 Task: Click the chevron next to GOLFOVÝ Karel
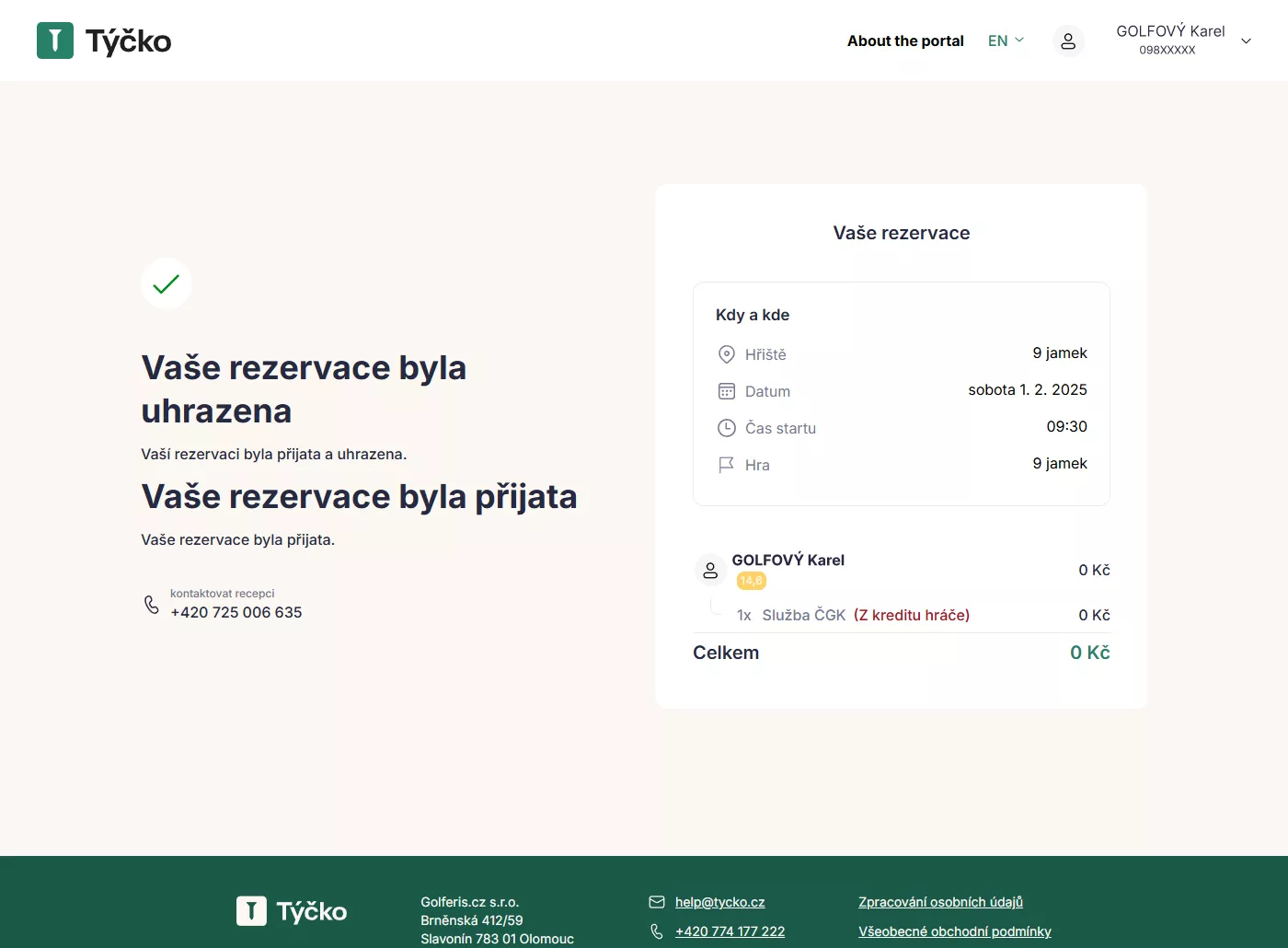[1246, 40]
